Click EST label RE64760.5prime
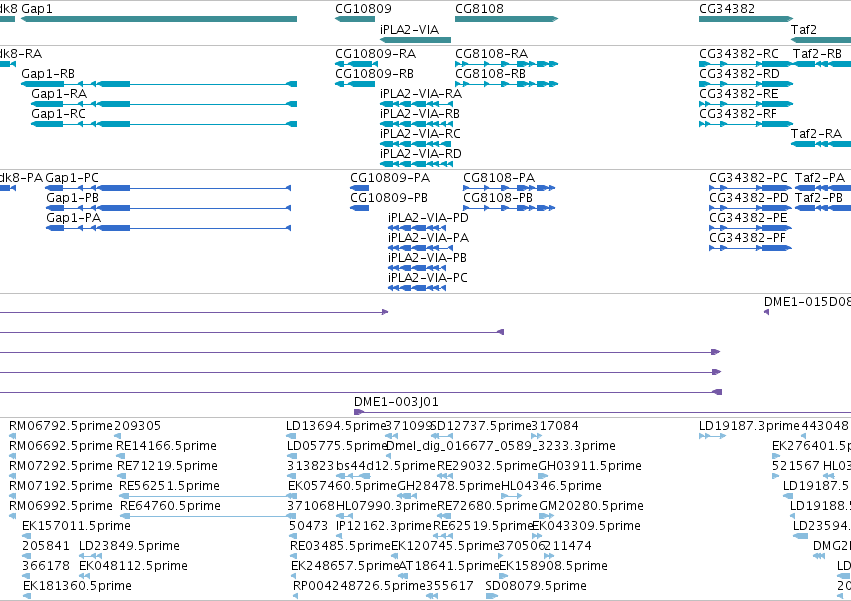Viewport: 851px width, 601px height. click(170, 506)
